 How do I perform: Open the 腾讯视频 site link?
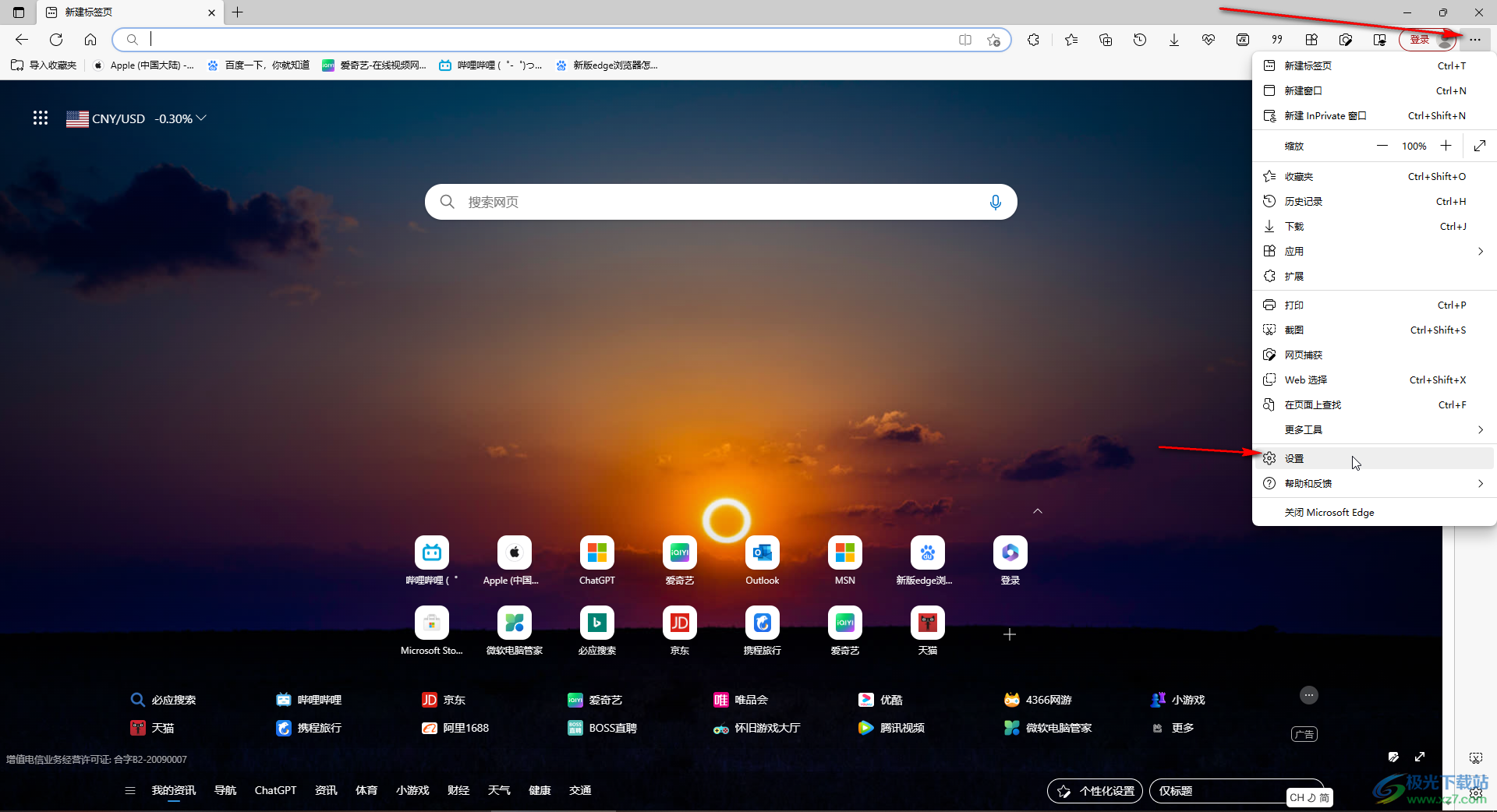[x=891, y=728]
